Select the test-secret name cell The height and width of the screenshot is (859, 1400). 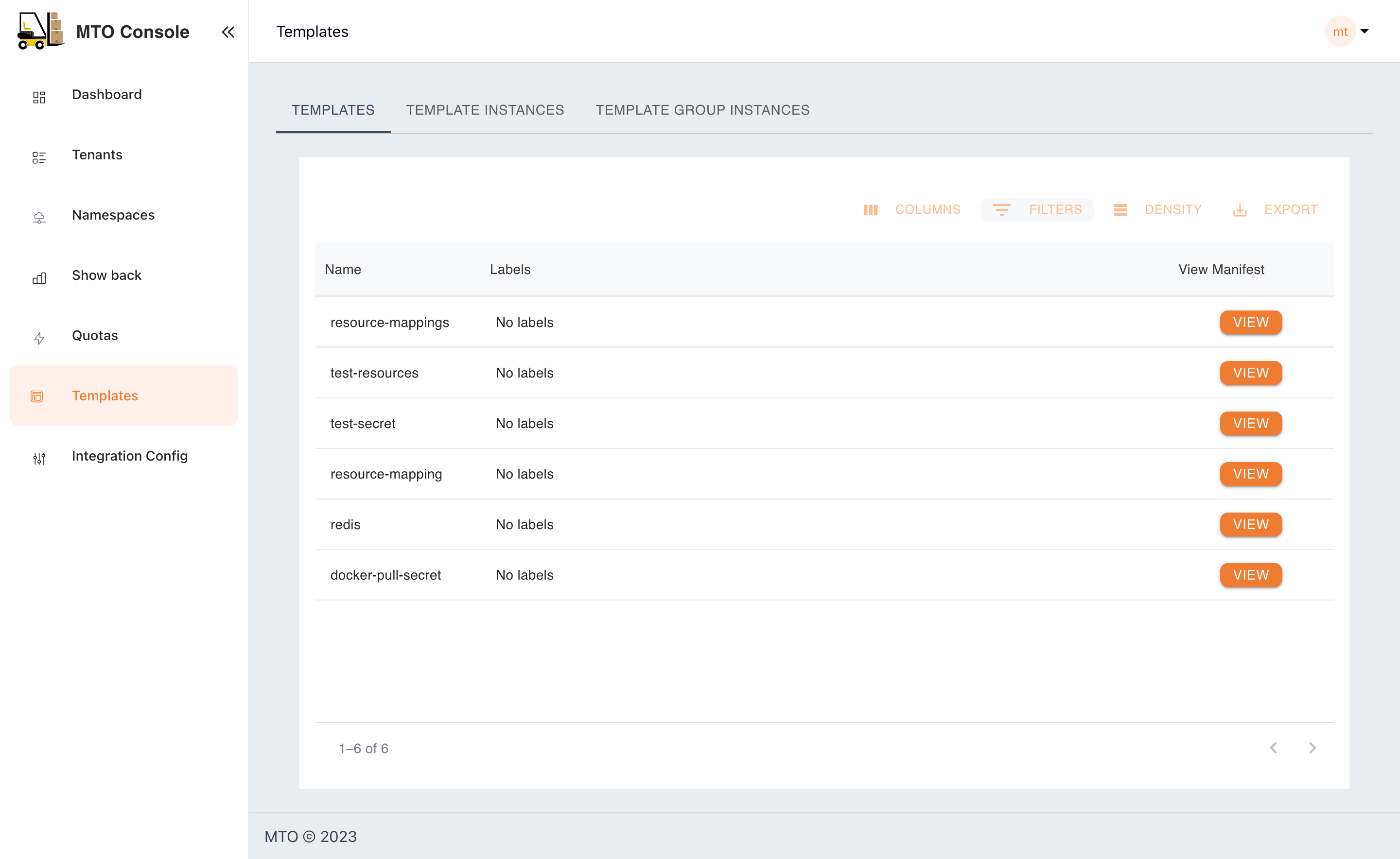[363, 423]
